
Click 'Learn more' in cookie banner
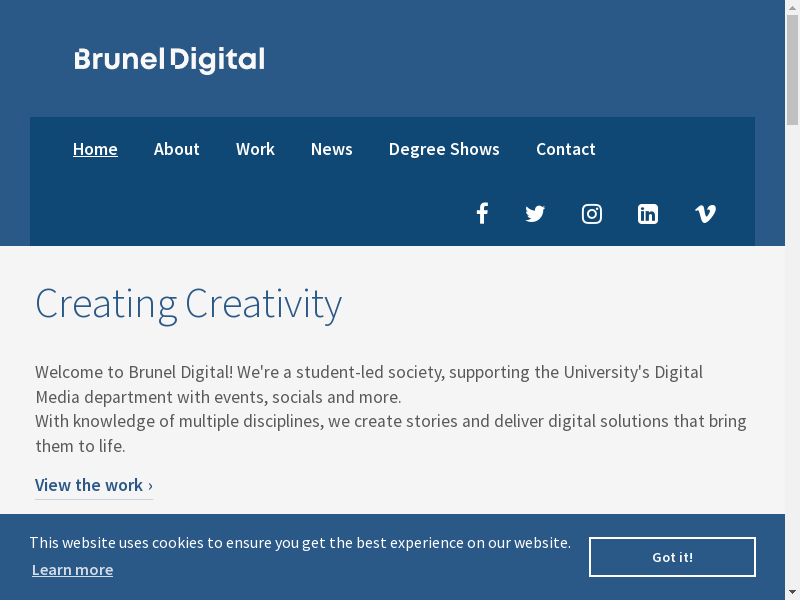[72, 569]
